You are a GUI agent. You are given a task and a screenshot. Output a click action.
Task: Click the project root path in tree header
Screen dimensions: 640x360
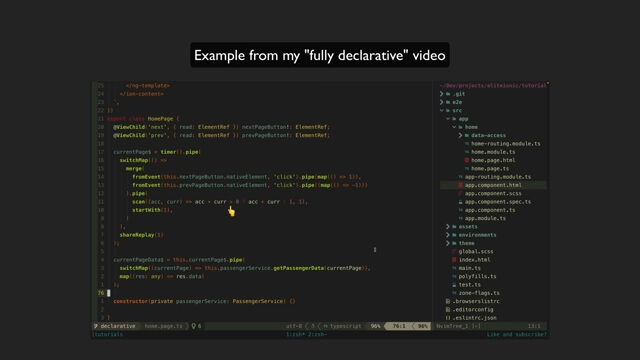click(x=493, y=85)
